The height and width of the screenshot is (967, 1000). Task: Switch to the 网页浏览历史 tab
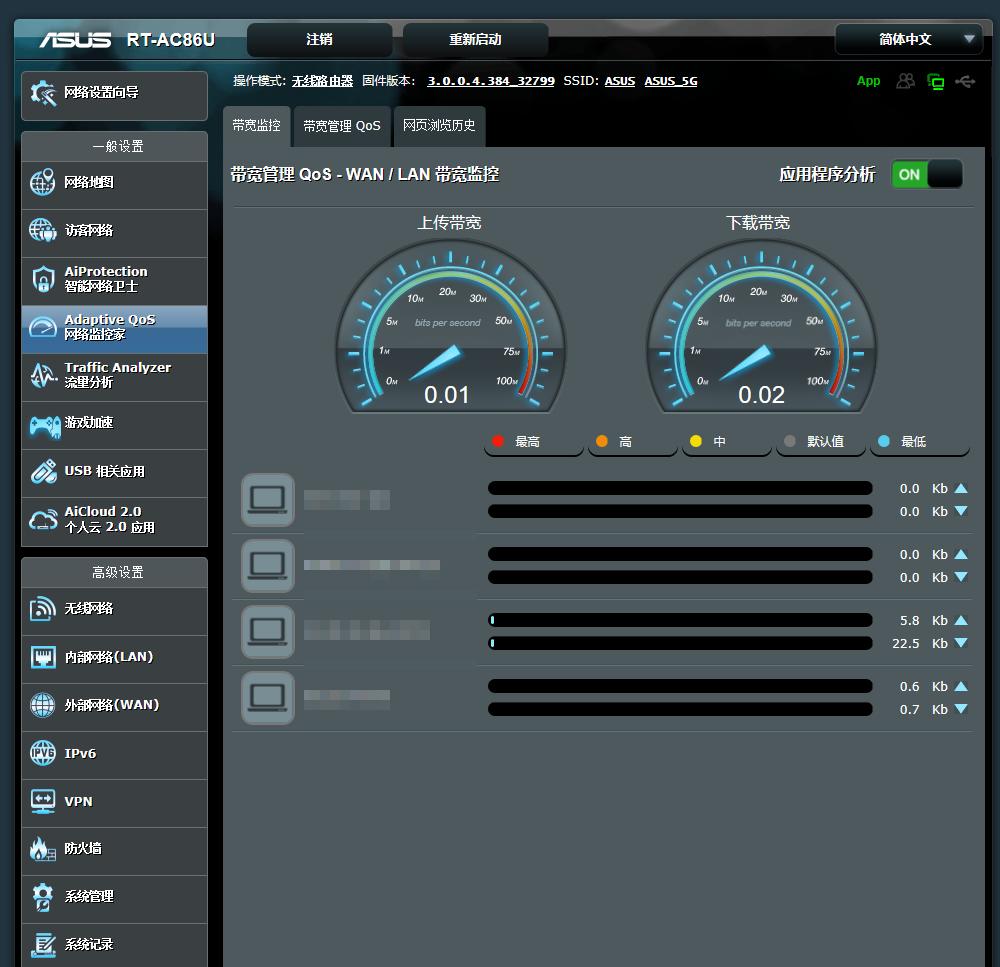tap(439, 126)
